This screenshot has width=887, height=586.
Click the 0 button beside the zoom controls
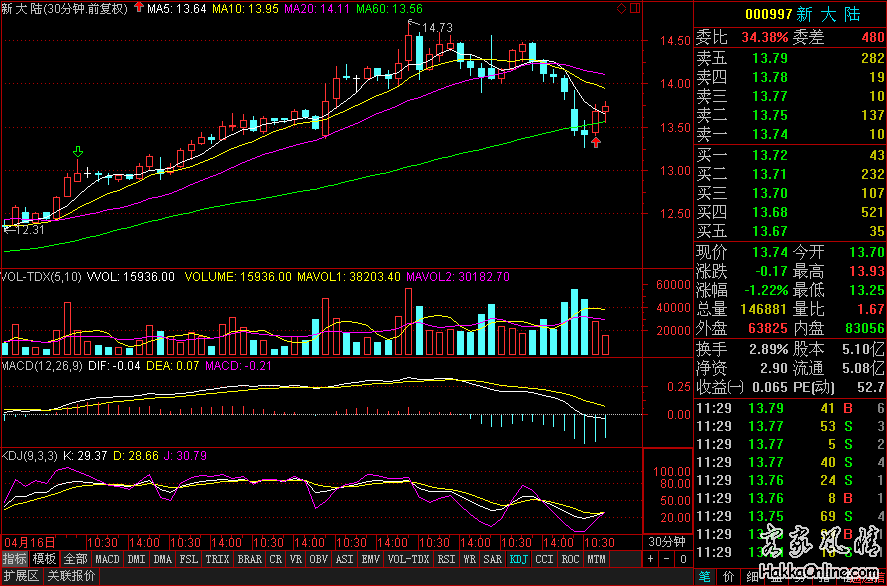[x=683, y=559]
